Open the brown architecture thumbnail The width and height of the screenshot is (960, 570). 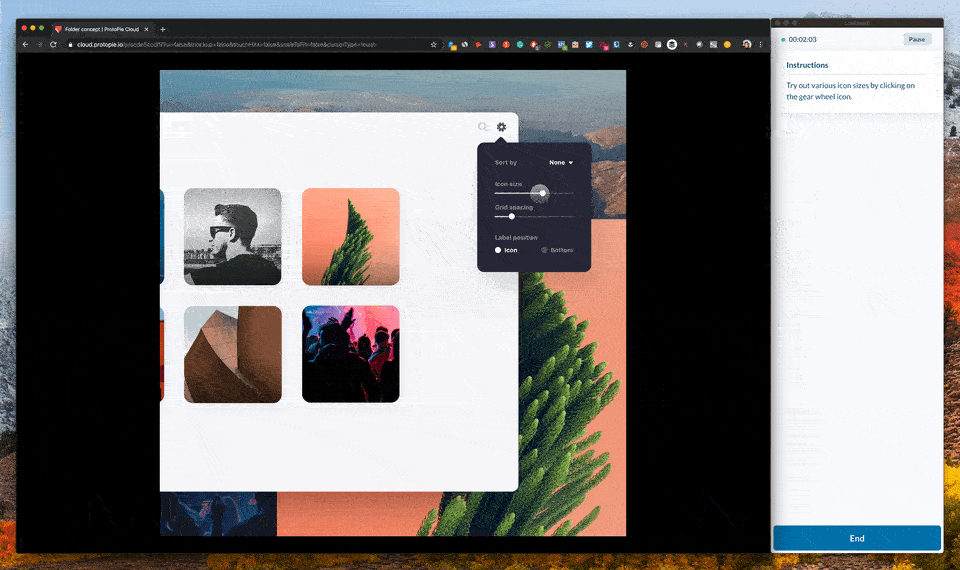(233, 354)
